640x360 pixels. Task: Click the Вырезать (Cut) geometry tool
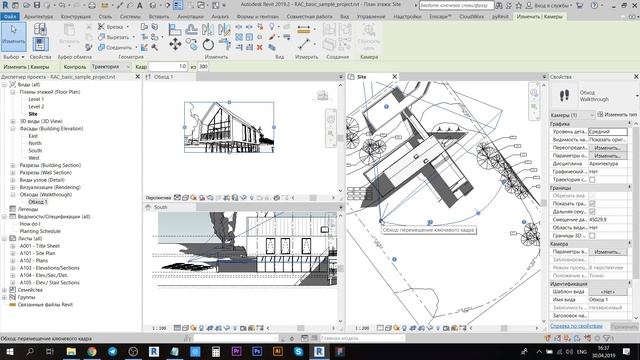[116, 37]
